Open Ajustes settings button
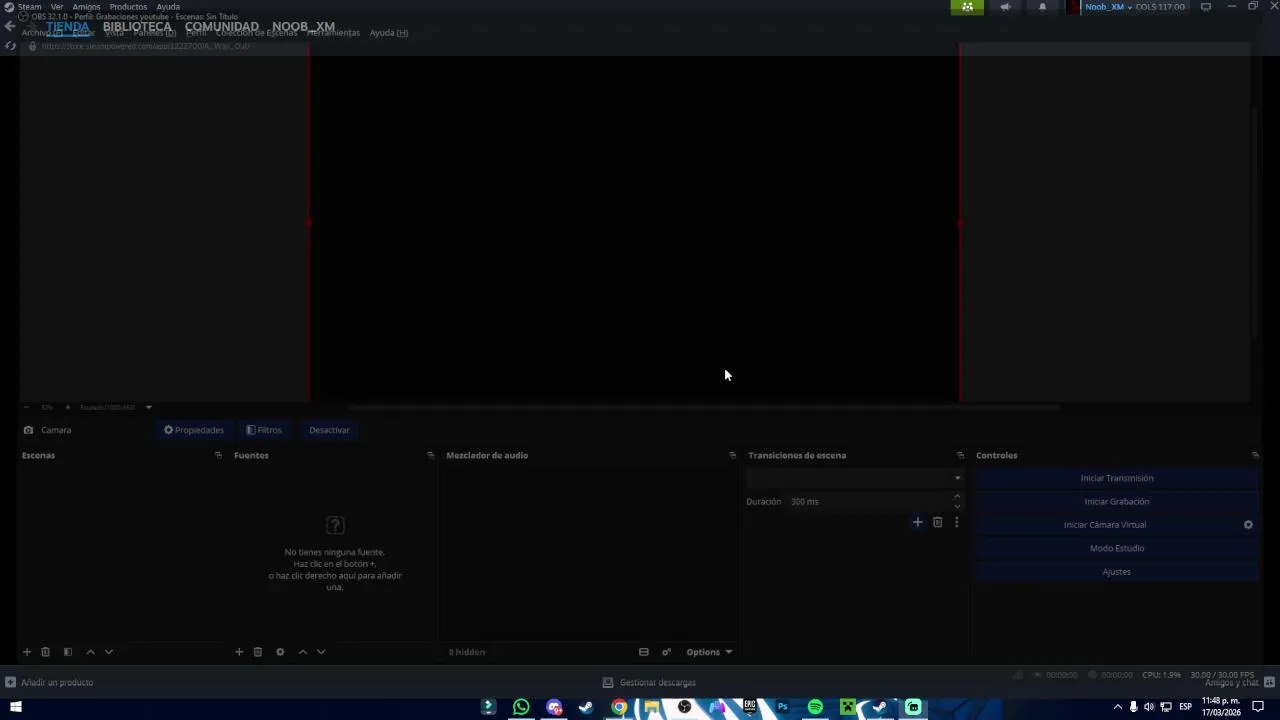The width and height of the screenshot is (1280, 720). pyautogui.click(x=1117, y=572)
